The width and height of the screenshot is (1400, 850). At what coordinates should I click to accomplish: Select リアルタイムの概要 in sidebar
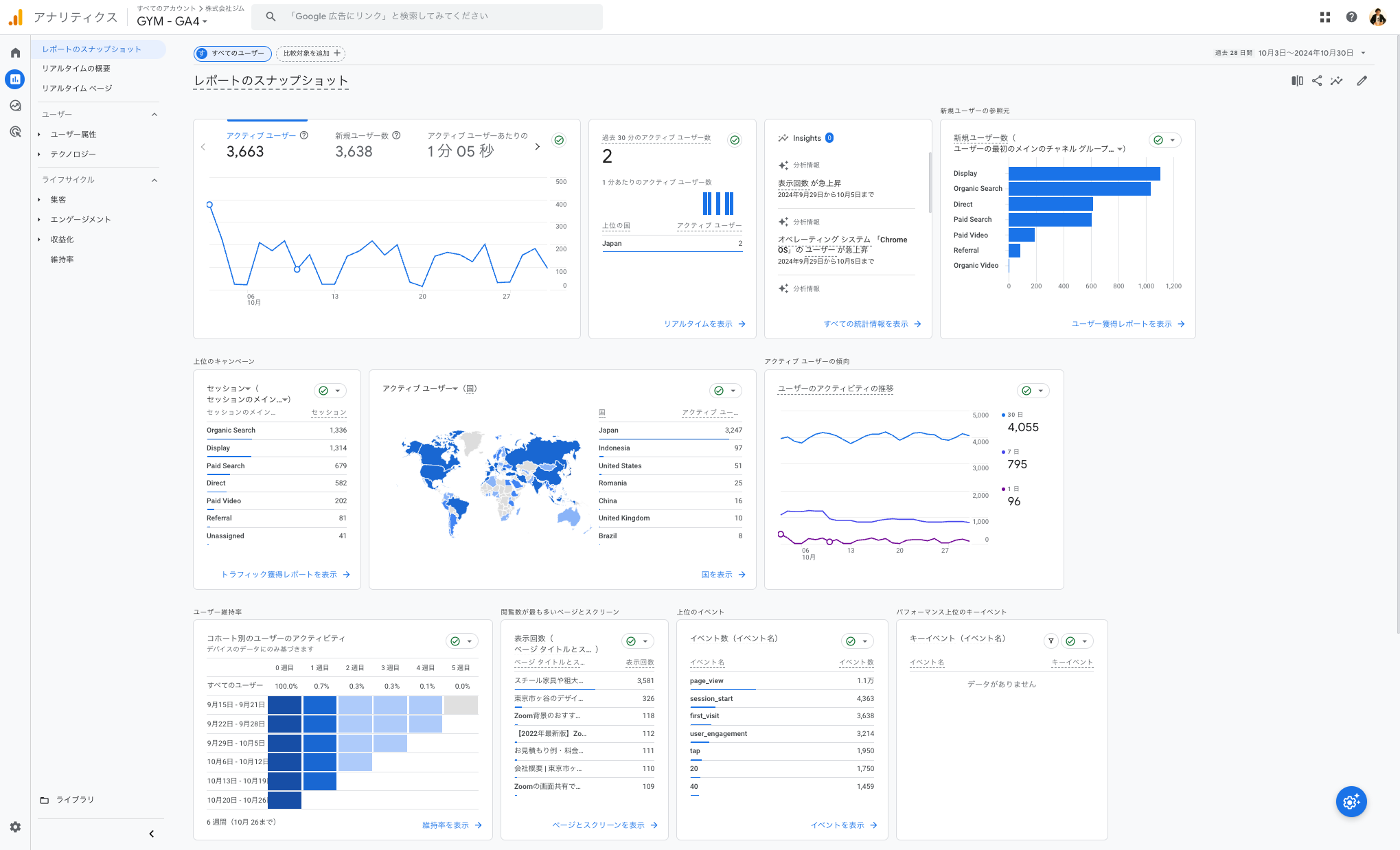tap(76, 69)
